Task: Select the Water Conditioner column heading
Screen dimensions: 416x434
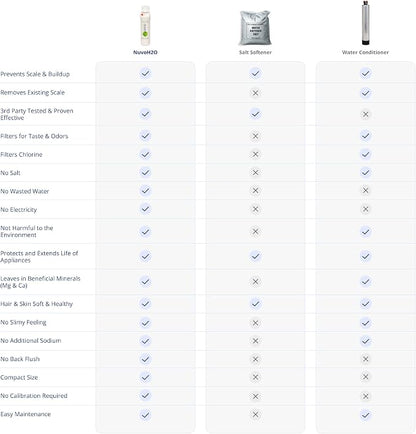Action: tap(365, 52)
